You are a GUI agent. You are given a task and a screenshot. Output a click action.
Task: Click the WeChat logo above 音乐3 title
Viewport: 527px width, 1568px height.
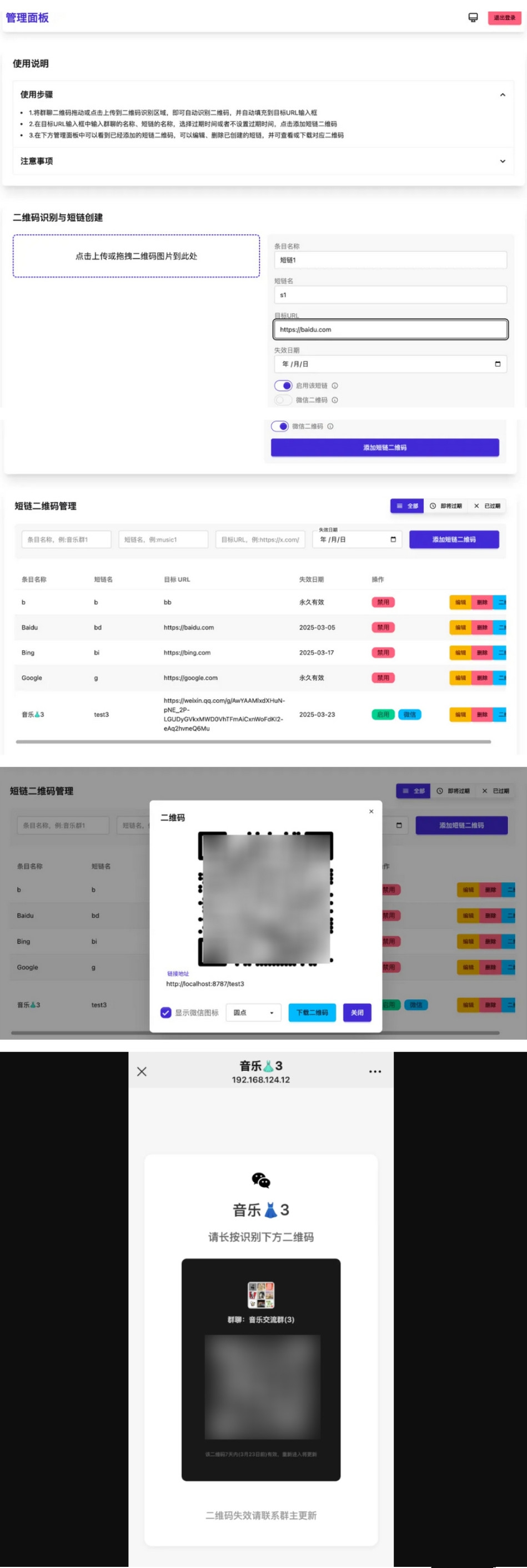(x=261, y=1180)
